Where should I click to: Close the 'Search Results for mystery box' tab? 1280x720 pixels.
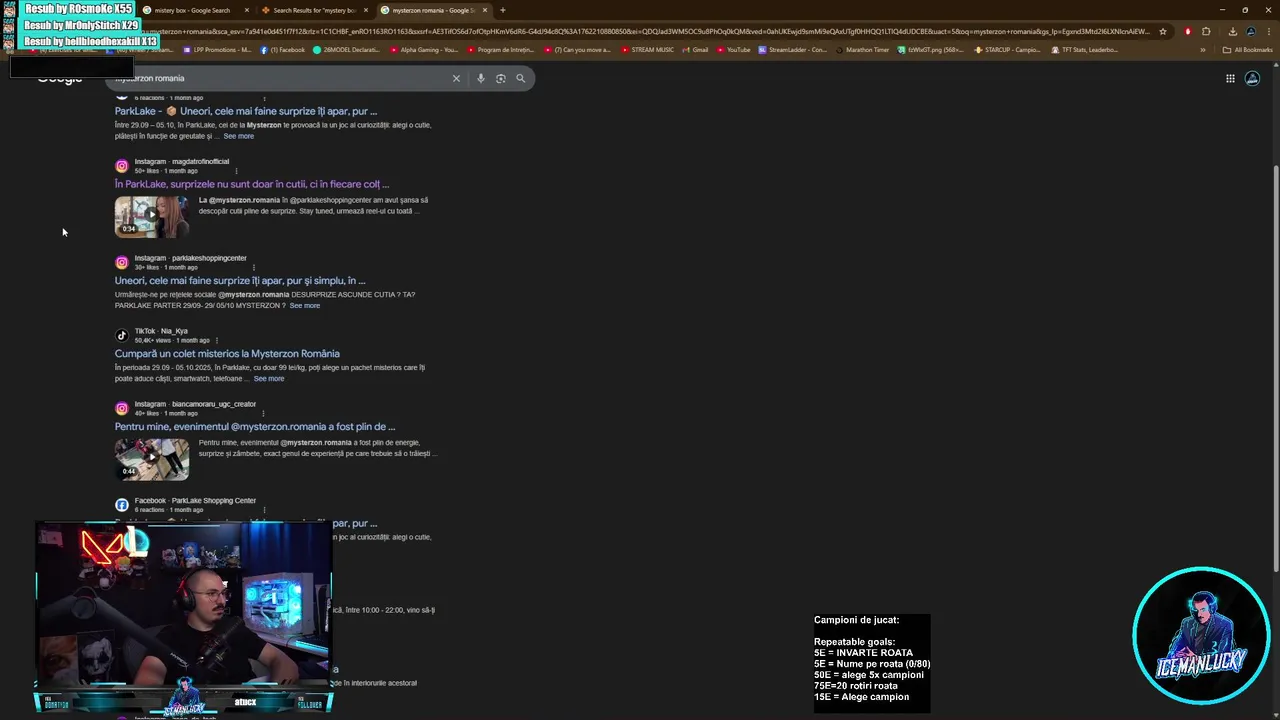coord(365,10)
